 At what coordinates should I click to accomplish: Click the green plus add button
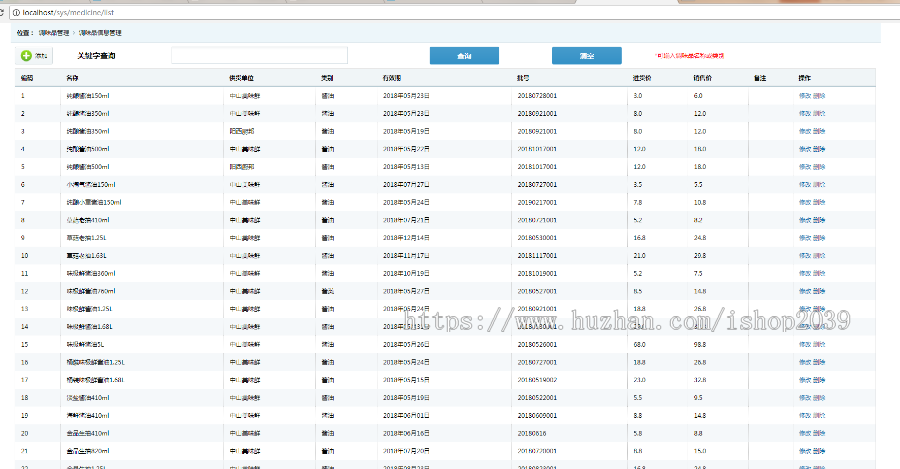(x=34, y=56)
